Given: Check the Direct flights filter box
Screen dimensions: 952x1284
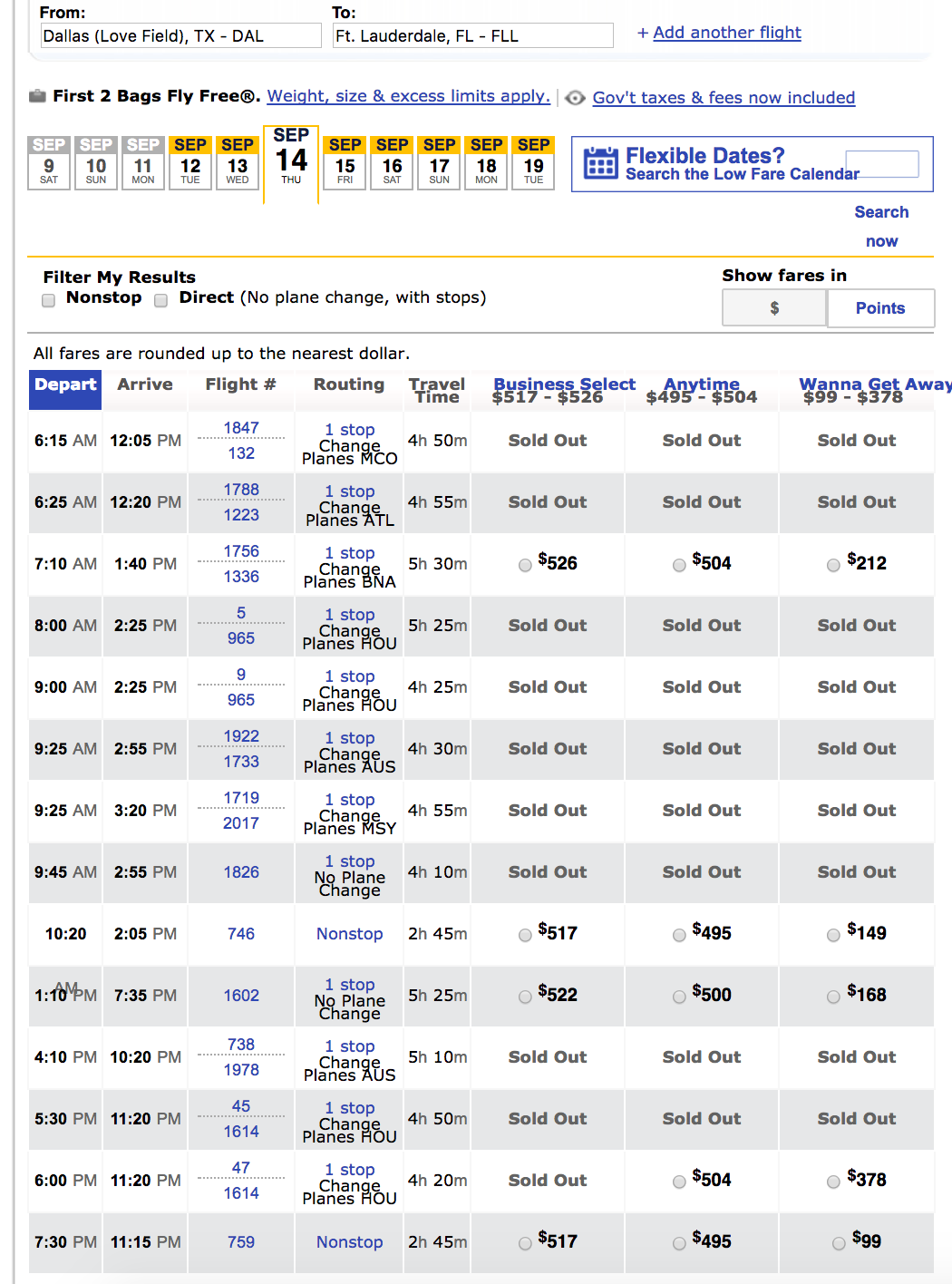Looking at the screenshot, I should (x=161, y=300).
